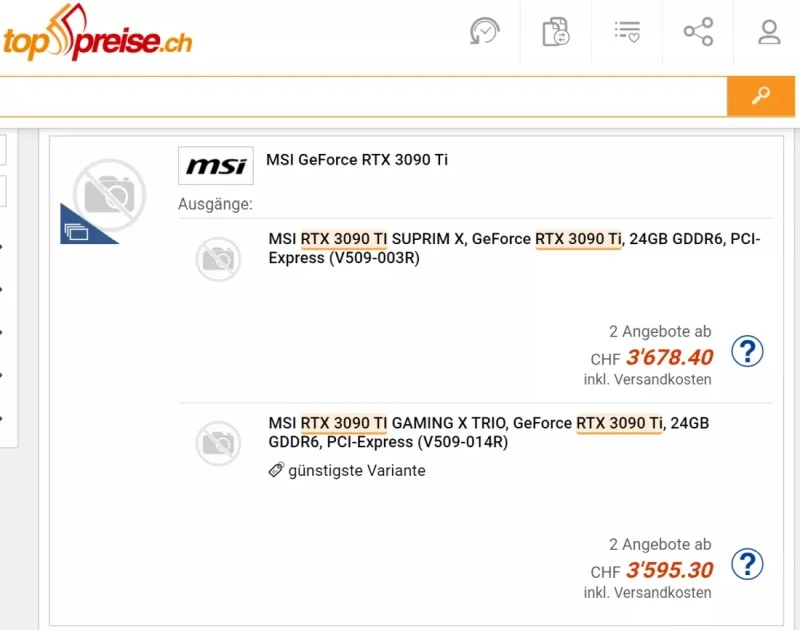Open the GAMING X TRIO product listing
This screenshot has width=800, height=630.
[x=450, y=422]
